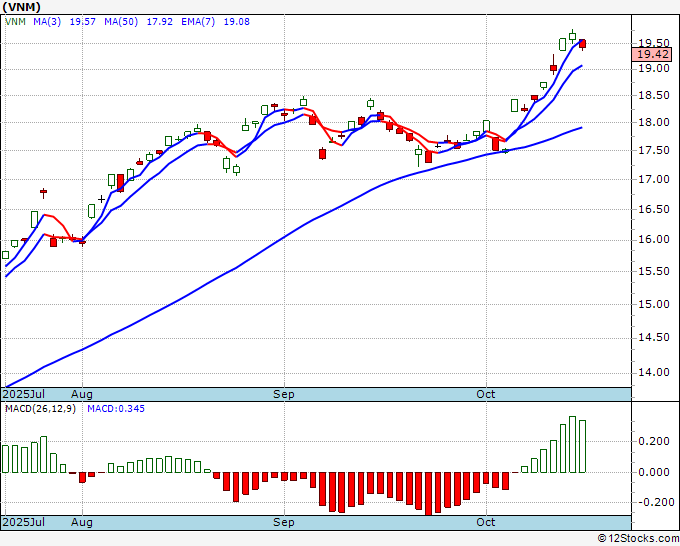Click the (VNM) chart title
Image resolution: width=680 pixels, height=546 pixels.
[21, 7]
